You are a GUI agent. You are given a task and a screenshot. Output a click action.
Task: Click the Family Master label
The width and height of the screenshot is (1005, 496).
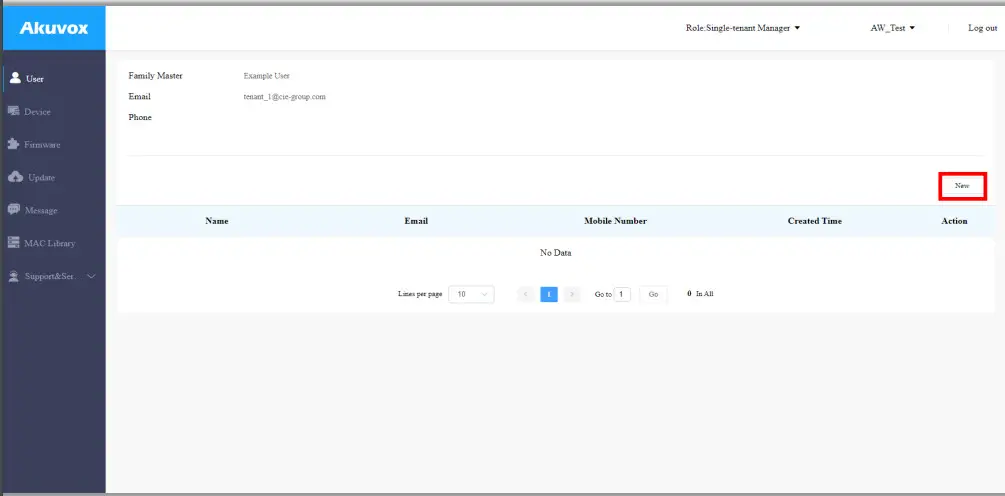coord(155,76)
